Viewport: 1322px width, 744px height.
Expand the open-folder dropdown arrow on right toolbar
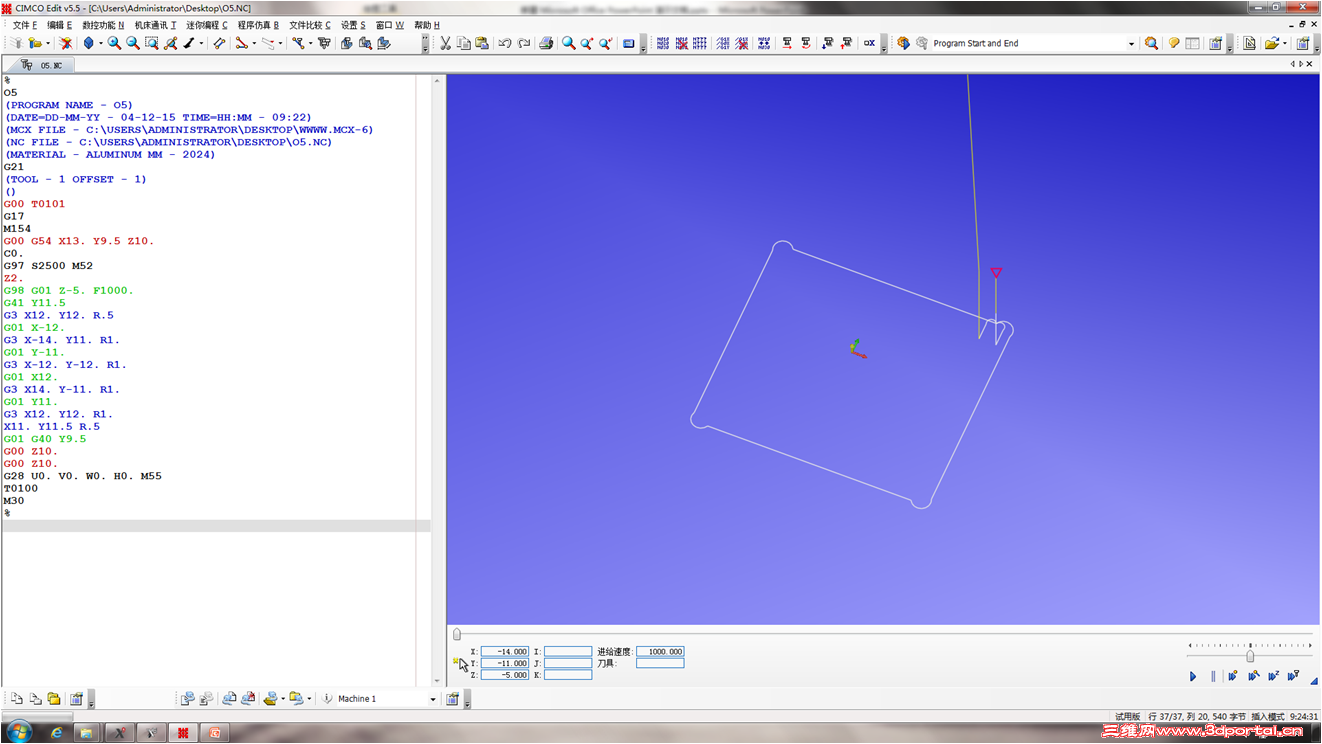point(1284,43)
